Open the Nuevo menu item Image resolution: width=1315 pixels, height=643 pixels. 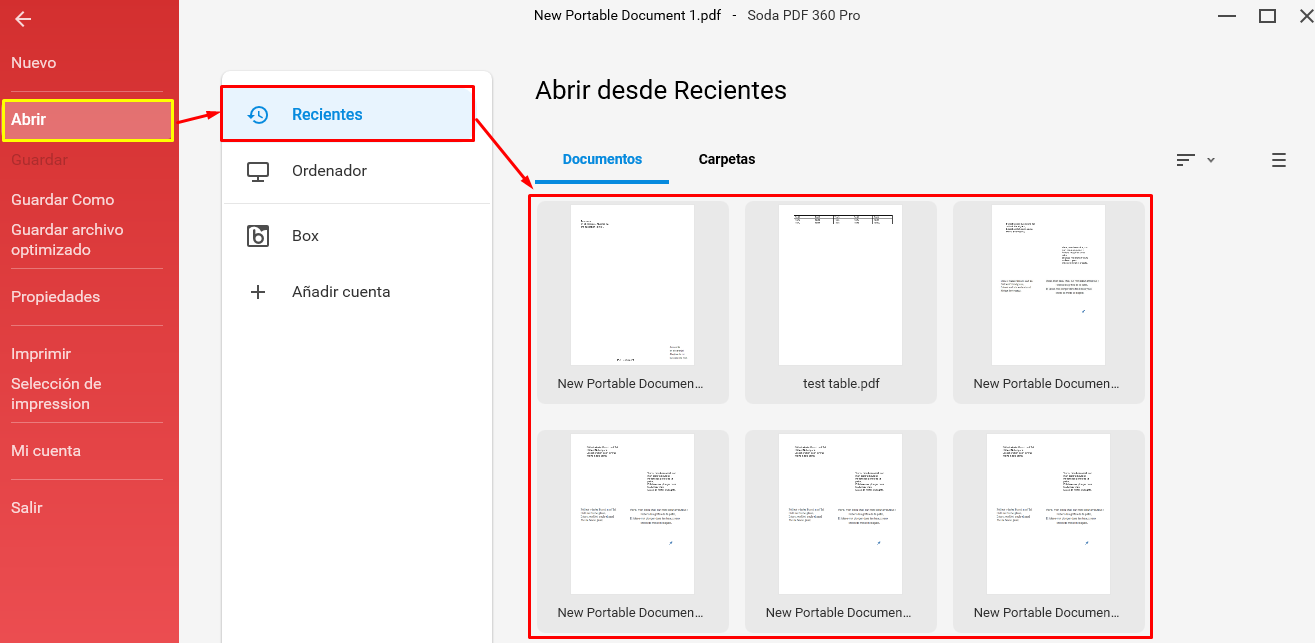click(34, 63)
